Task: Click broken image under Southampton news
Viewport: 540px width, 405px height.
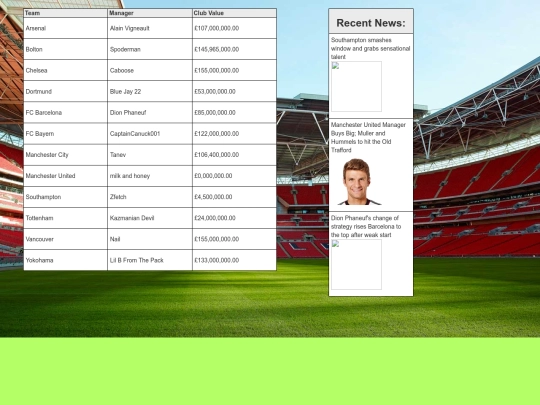Action: click(356, 86)
